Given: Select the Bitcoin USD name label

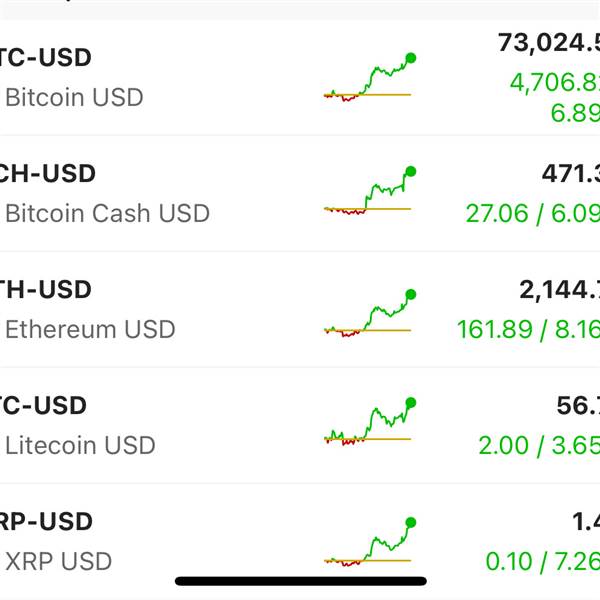Looking at the screenshot, I should (74, 98).
